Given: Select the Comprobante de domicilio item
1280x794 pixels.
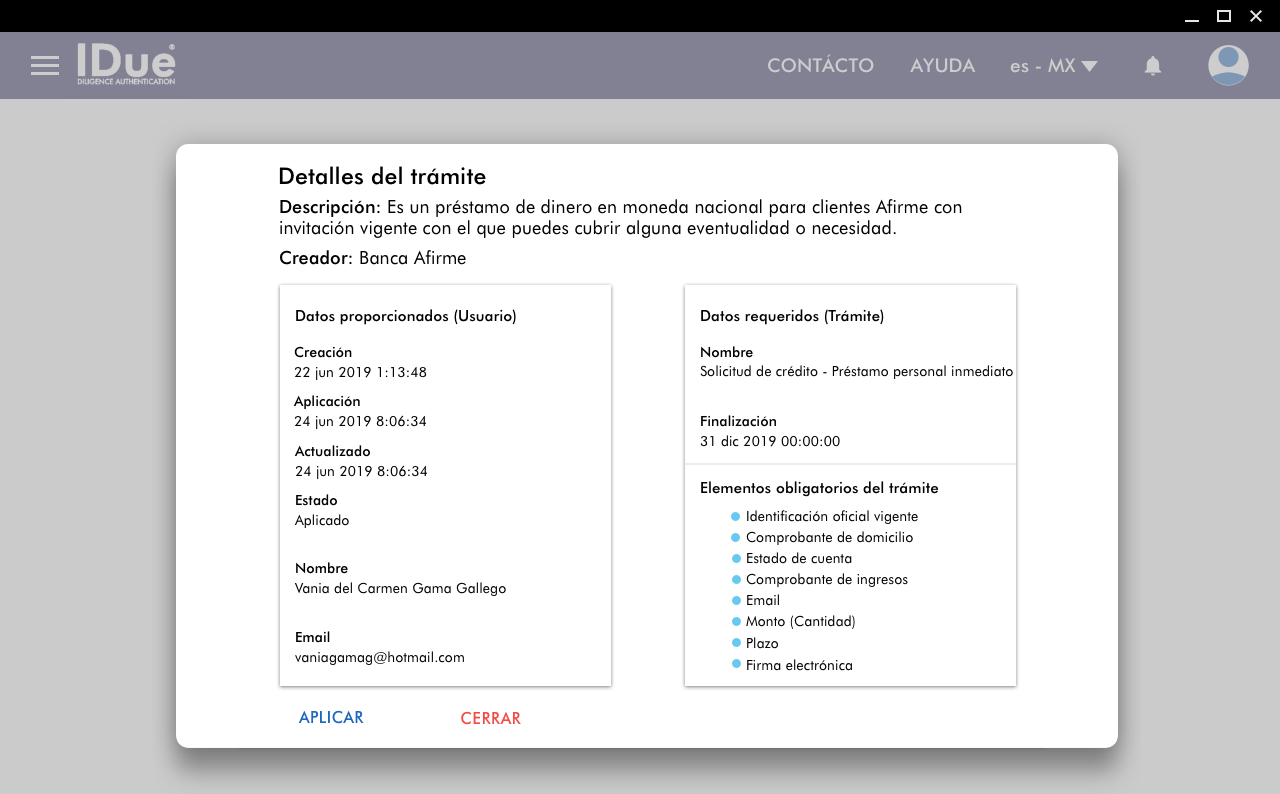Looking at the screenshot, I should [829, 538].
